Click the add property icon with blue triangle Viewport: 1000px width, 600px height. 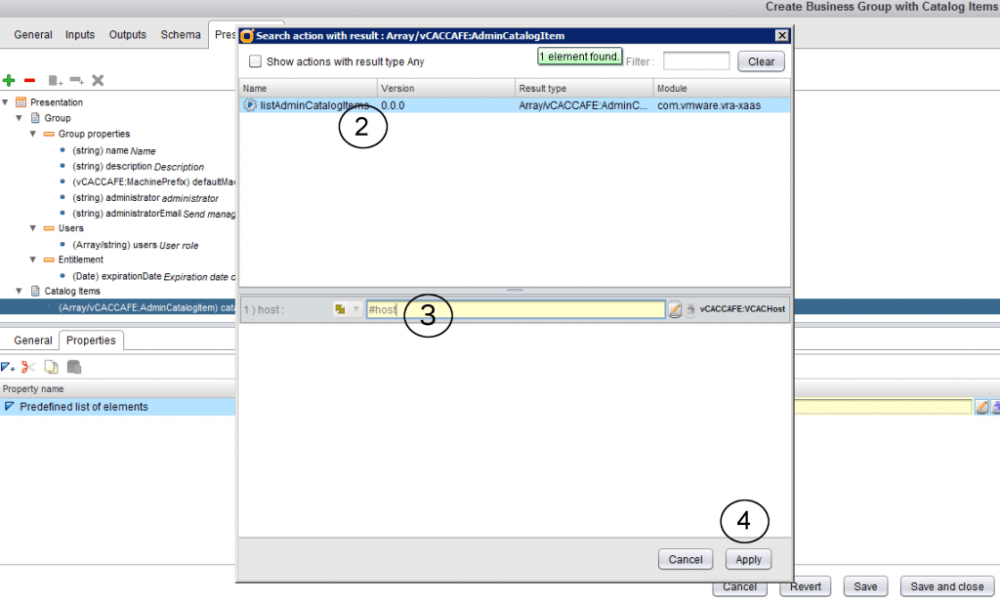[x=8, y=367]
